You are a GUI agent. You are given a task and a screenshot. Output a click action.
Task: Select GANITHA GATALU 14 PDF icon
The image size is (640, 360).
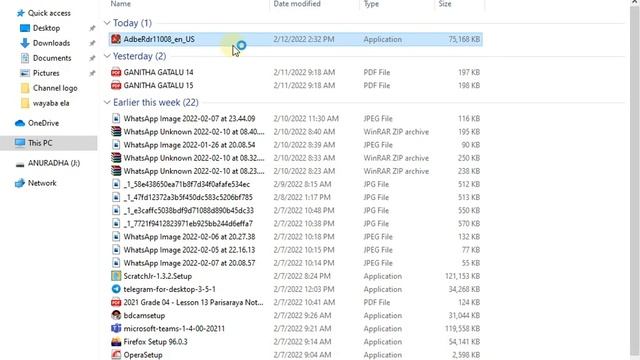[x=116, y=72]
